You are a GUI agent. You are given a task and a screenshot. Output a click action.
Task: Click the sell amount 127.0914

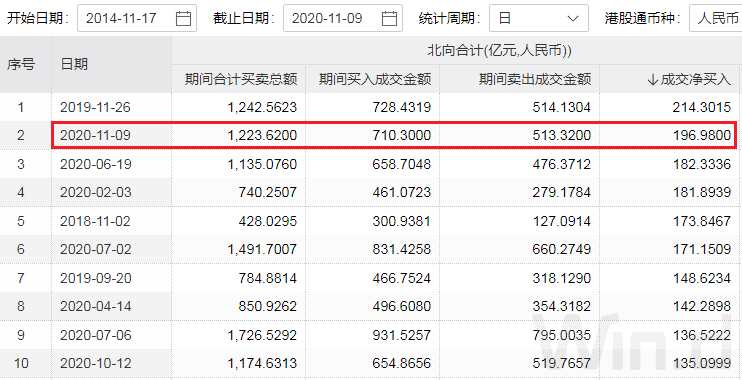tap(562, 221)
